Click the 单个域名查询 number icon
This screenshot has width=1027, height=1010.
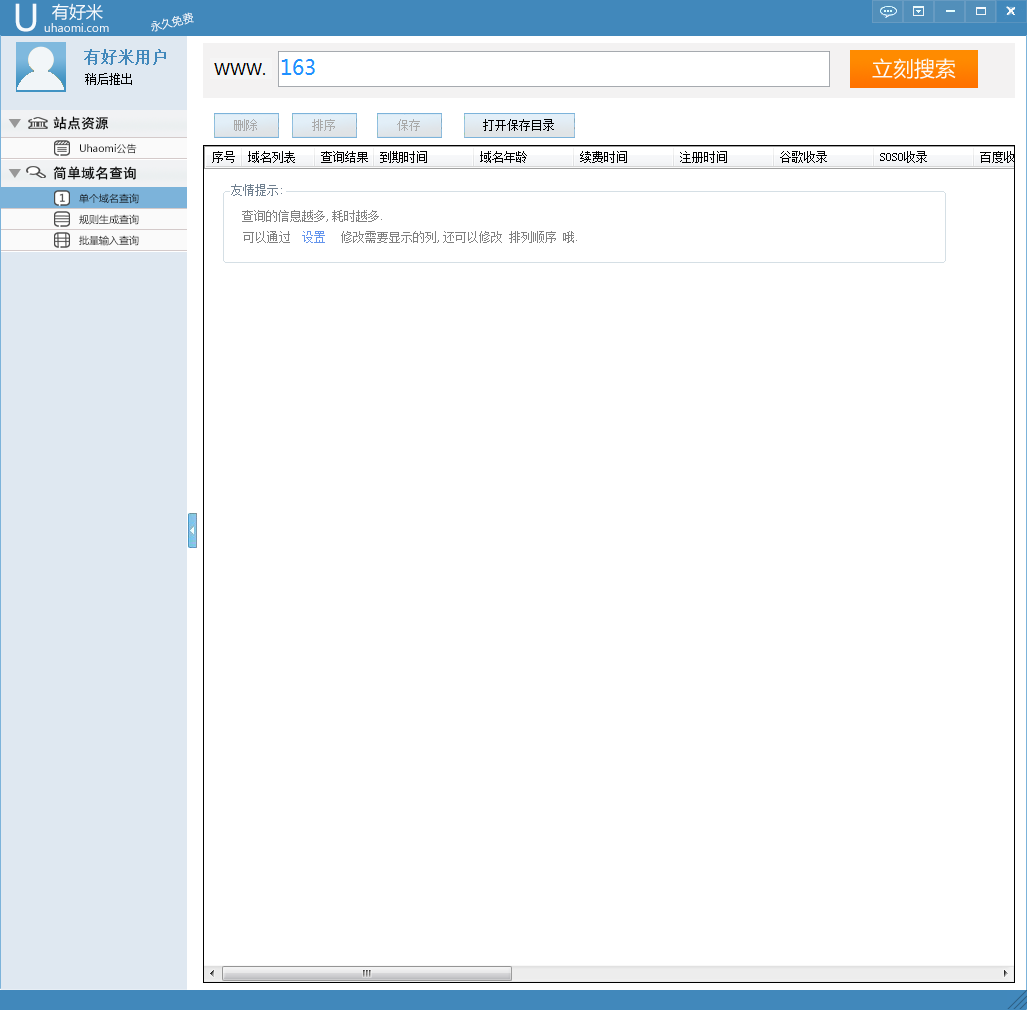pyautogui.click(x=62, y=198)
